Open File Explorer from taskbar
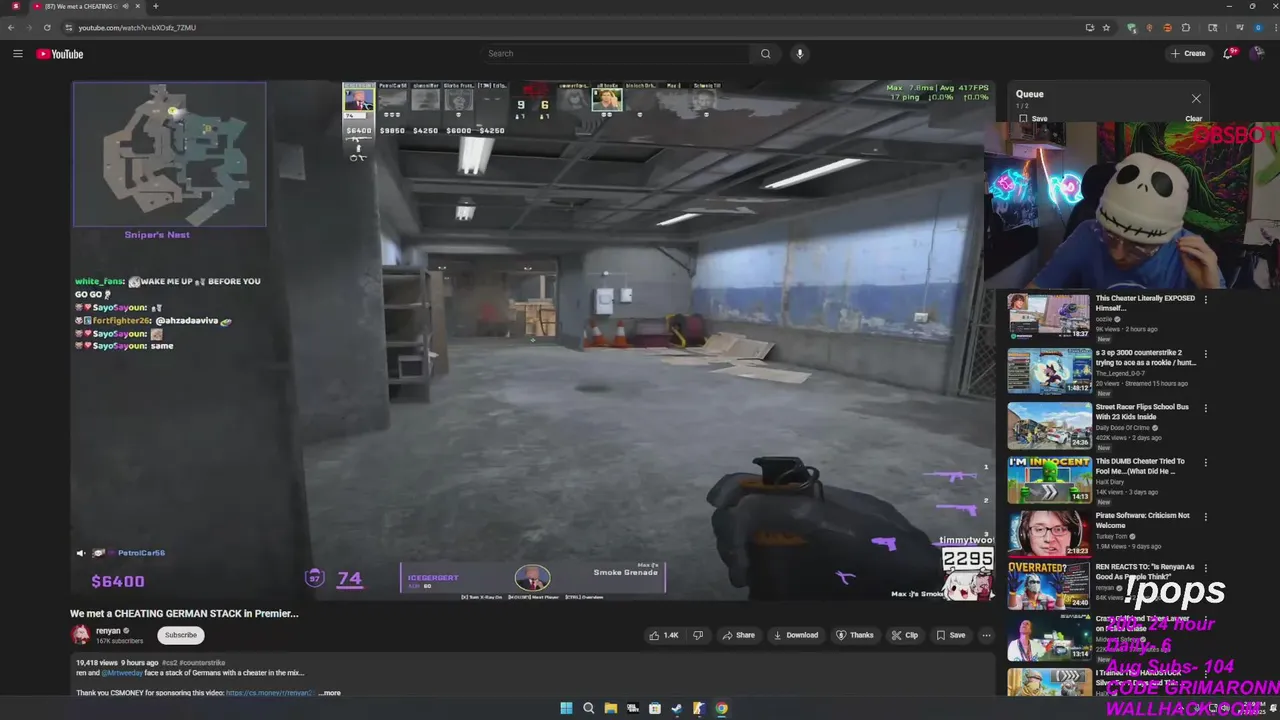The height and width of the screenshot is (720, 1280). (x=611, y=709)
